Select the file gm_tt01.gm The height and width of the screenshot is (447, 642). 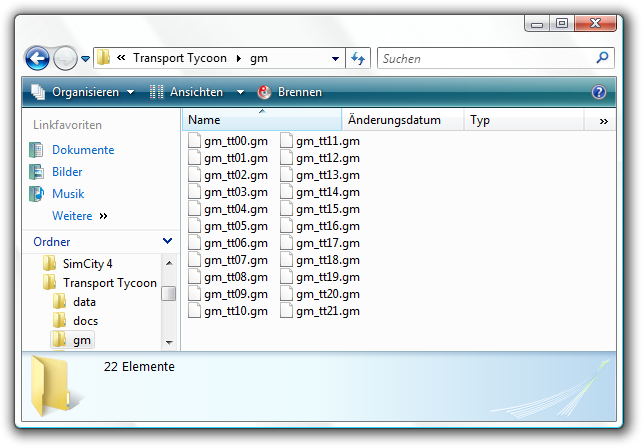[236, 158]
